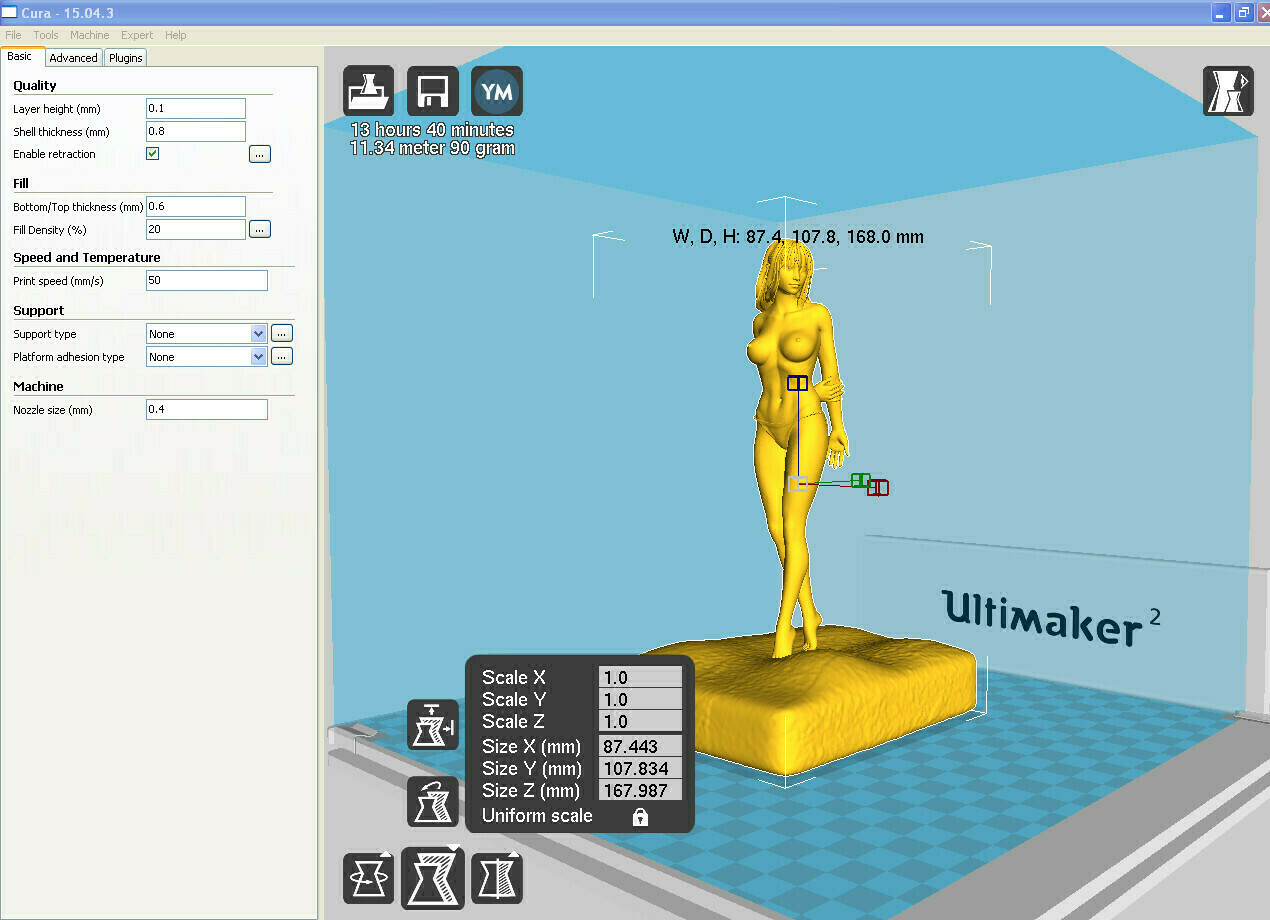Select the Rotate tool
The image size is (1270, 920).
tap(368, 878)
